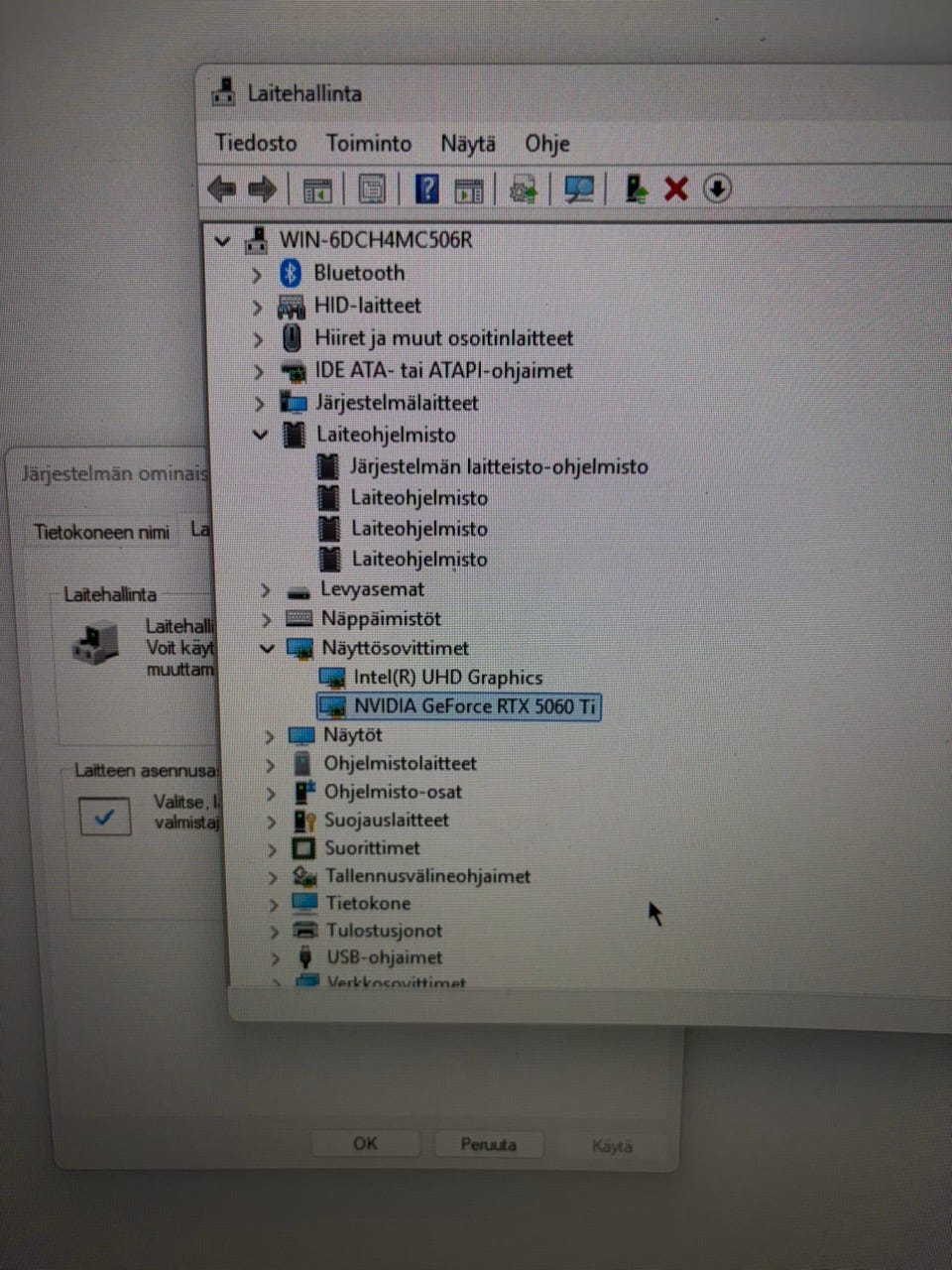Screen dimensions: 952x1270
Task: Expand the Suorittimet category
Action: point(272,849)
